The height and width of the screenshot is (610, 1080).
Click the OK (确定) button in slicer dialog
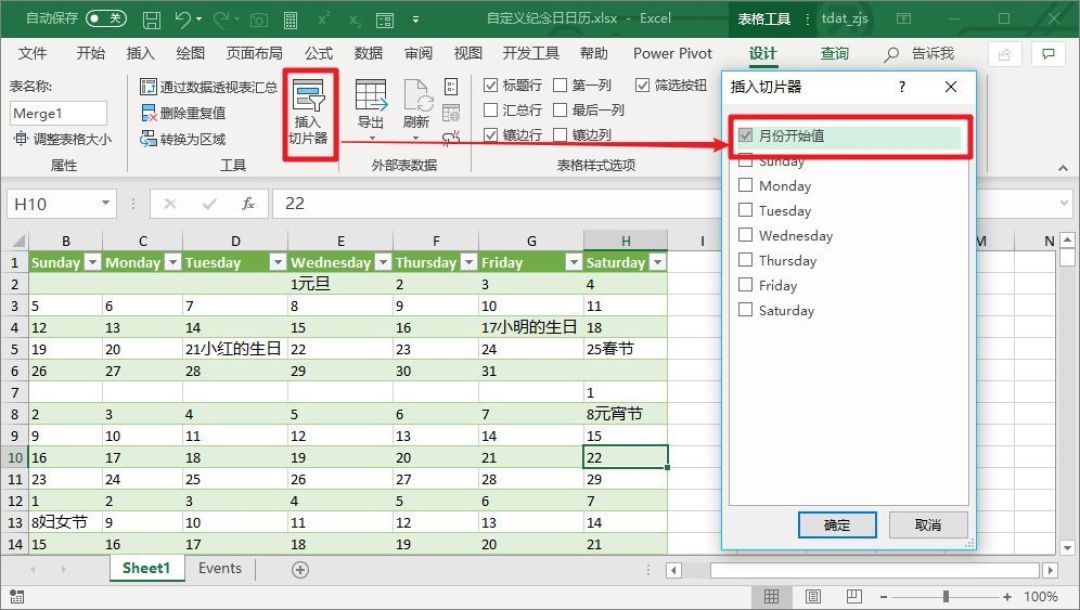pos(837,525)
